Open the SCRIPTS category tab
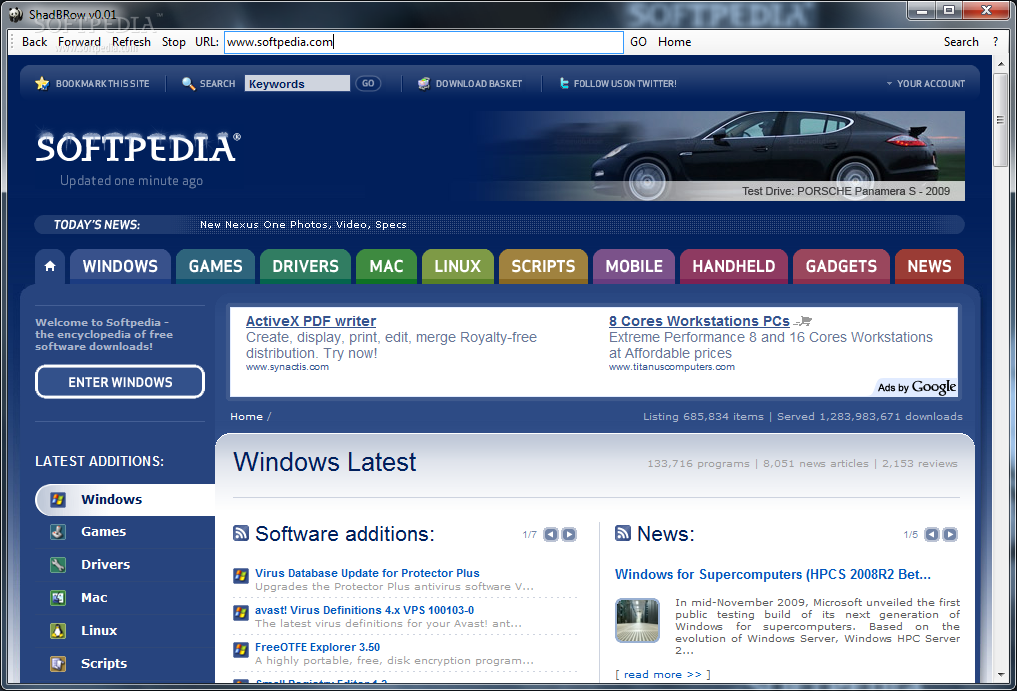The width and height of the screenshot is (1017, 691). click(544, 266)
